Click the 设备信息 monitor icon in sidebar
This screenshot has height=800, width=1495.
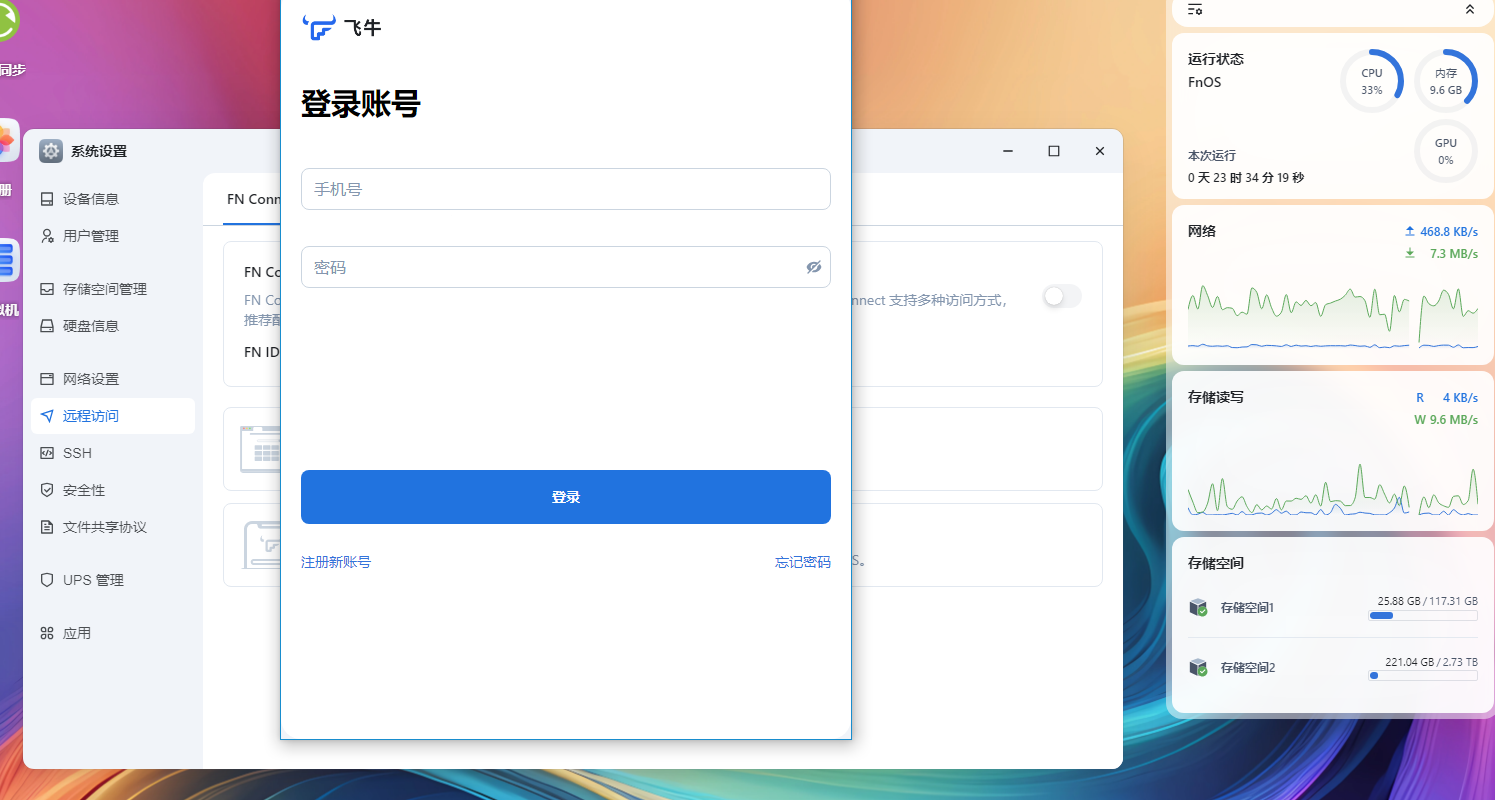pyautogui.click(x=46, y=199)
